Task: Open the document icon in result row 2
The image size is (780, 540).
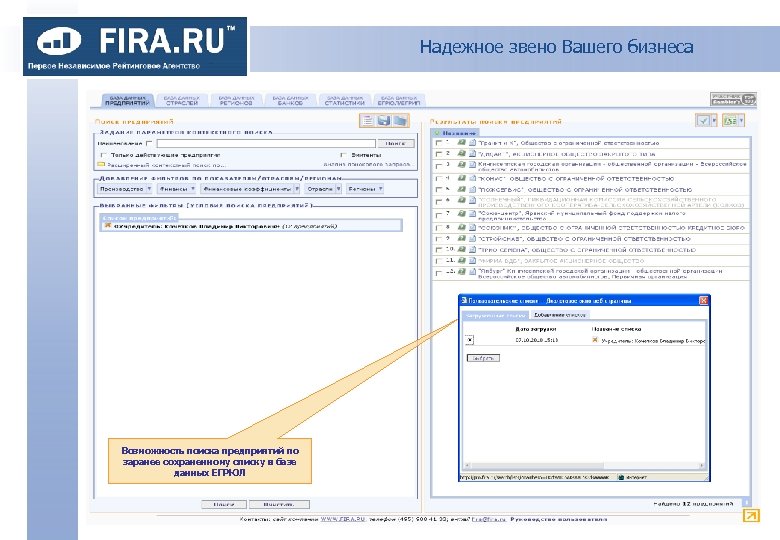Action: point(473,154)
